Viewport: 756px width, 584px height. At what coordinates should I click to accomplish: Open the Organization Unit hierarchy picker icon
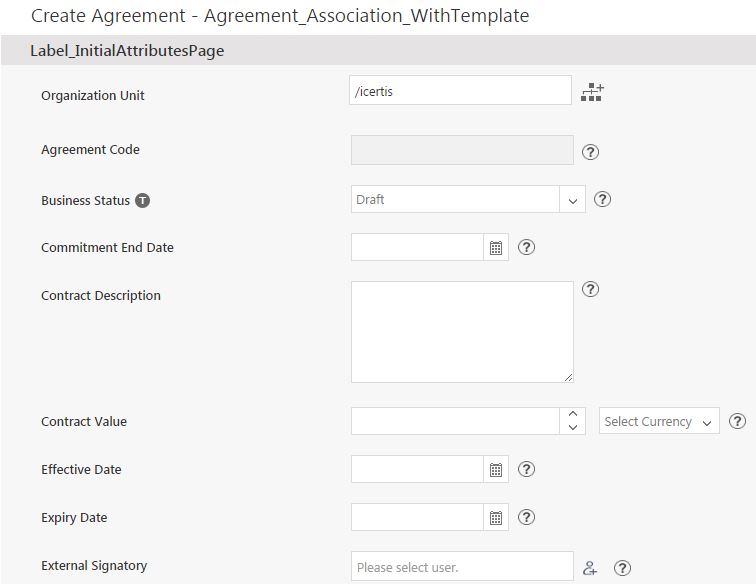592,92
